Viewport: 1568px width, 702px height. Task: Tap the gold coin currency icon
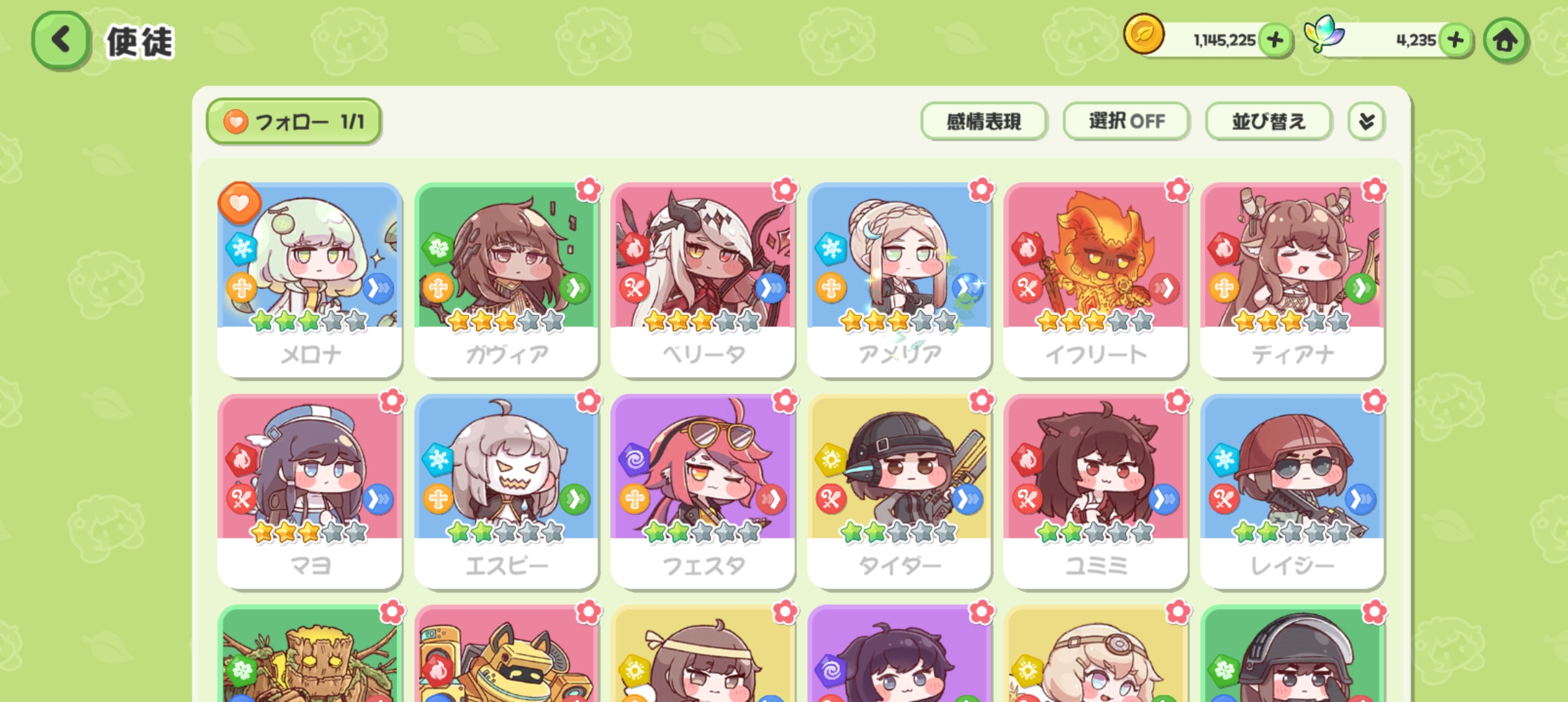1143,34
